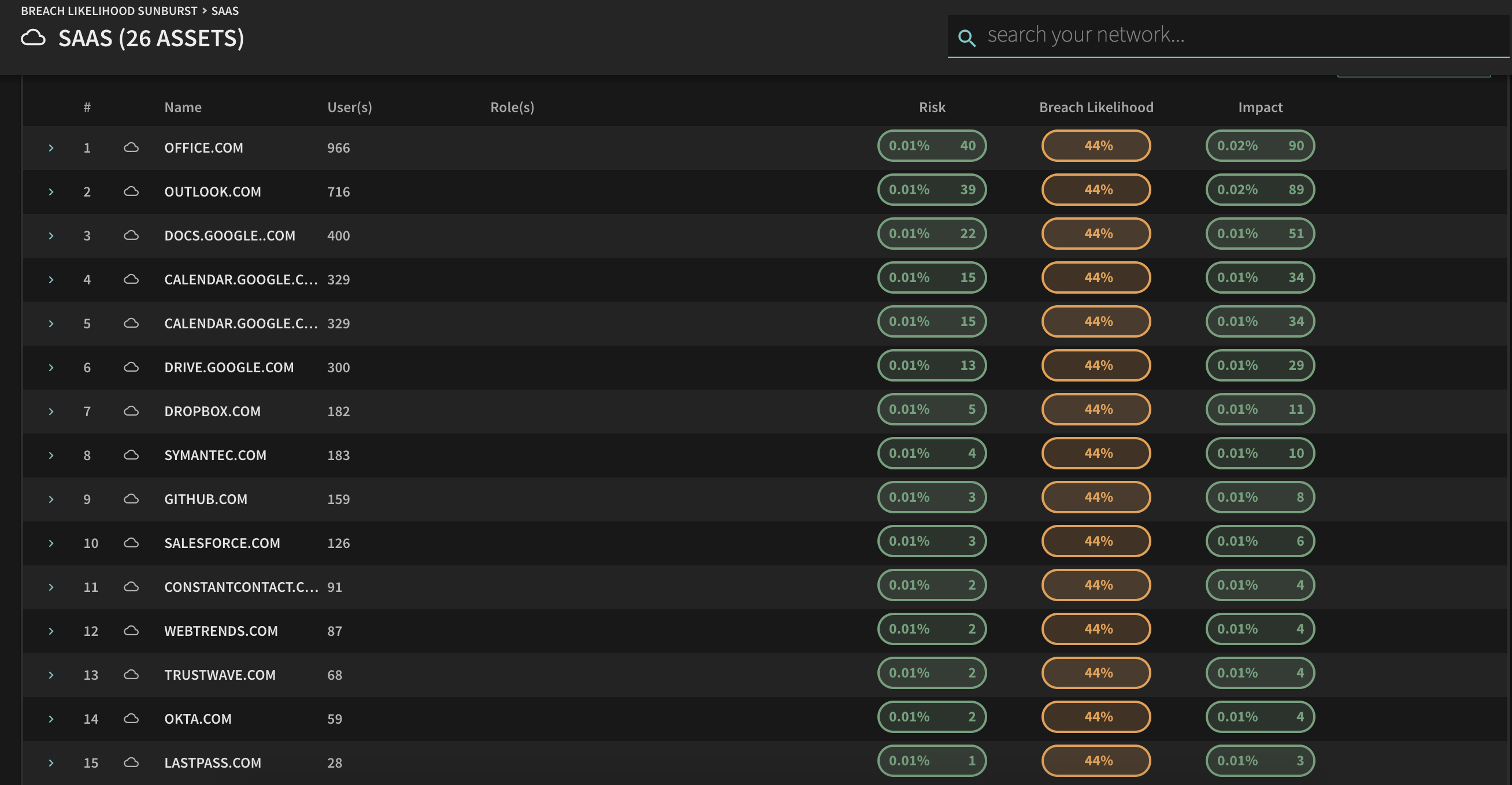Viewport: 1512px width, 785px height.
Task: Open Breach Likelihood Sunburst breadcrumb
Action: coord(109,10)
